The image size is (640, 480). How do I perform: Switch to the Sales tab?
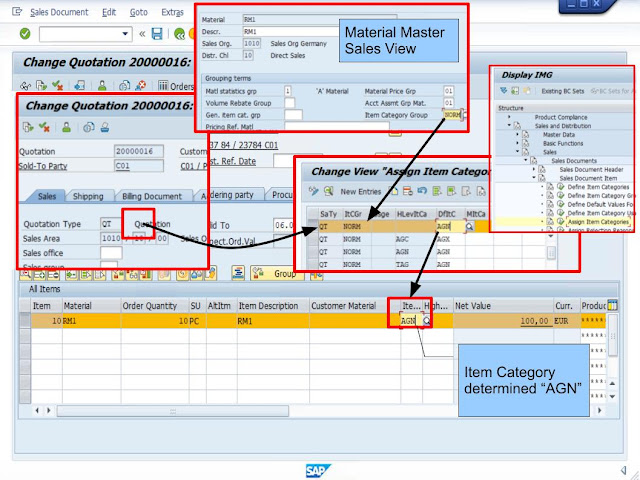47,196
